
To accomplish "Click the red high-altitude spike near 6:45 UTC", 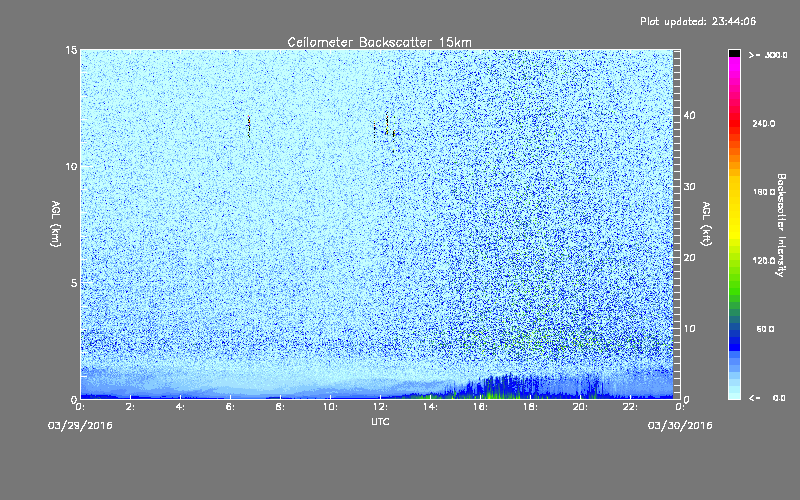I will click(249, 127).
